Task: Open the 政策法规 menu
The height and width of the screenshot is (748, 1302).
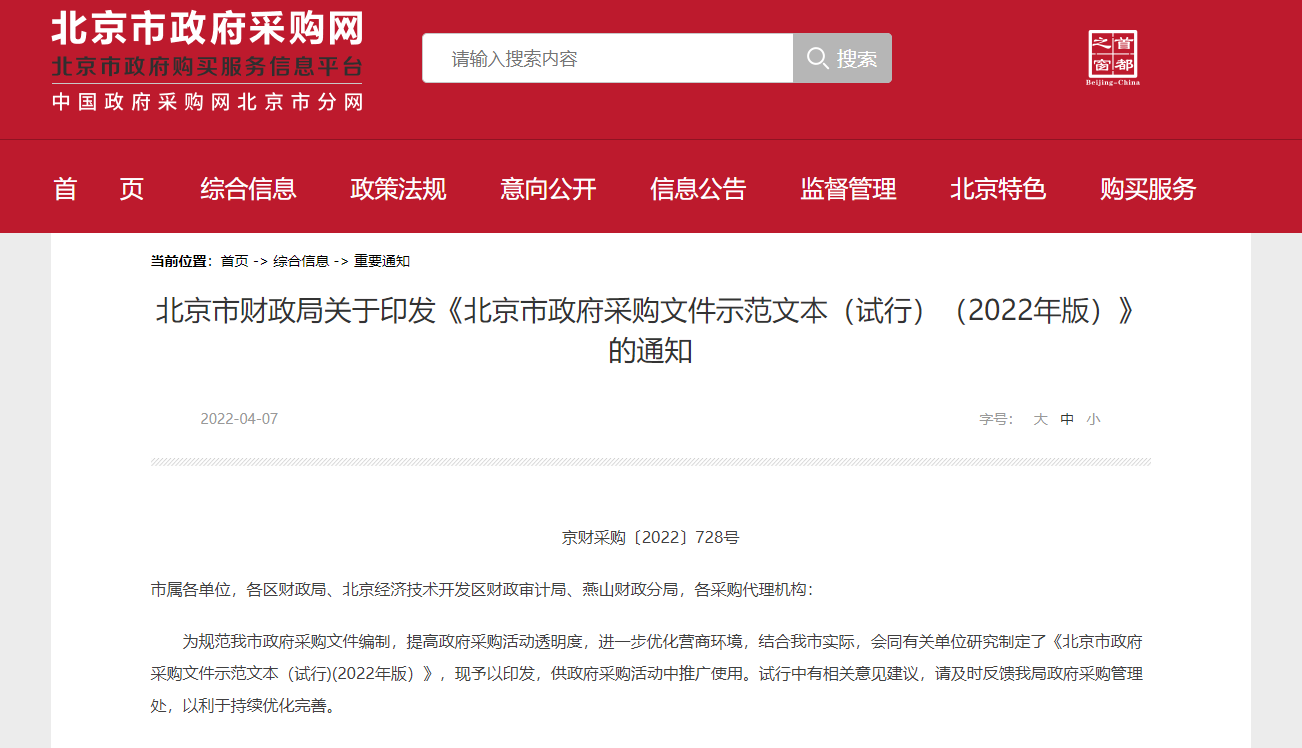Action: [398, 188]
